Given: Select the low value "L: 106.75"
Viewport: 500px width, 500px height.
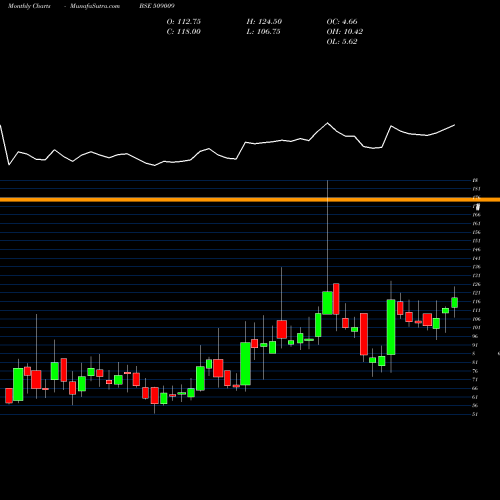Looking at the screenshot, I should pyautogui.click(x=263, y=32).
